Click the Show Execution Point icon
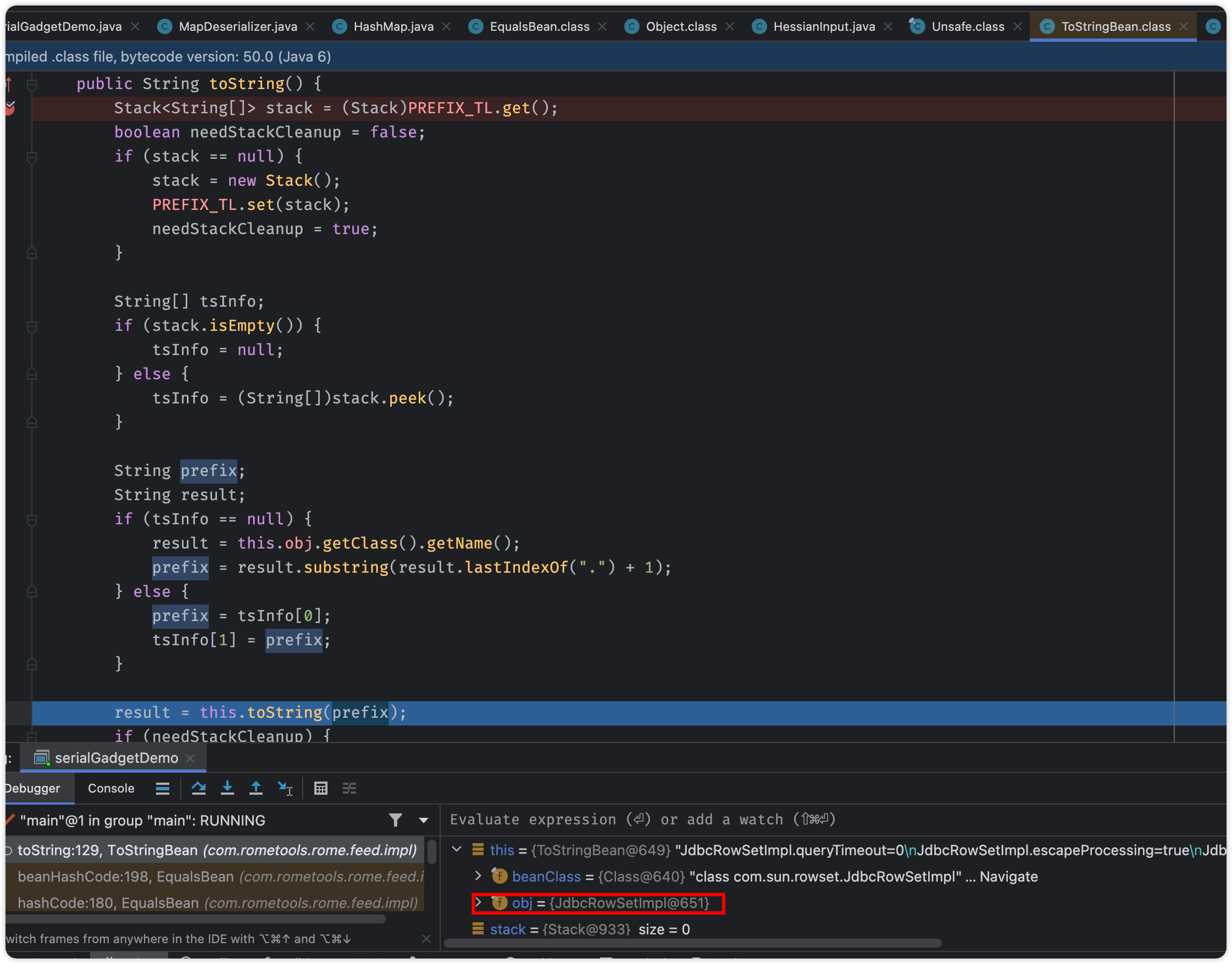 pos(163,789)
